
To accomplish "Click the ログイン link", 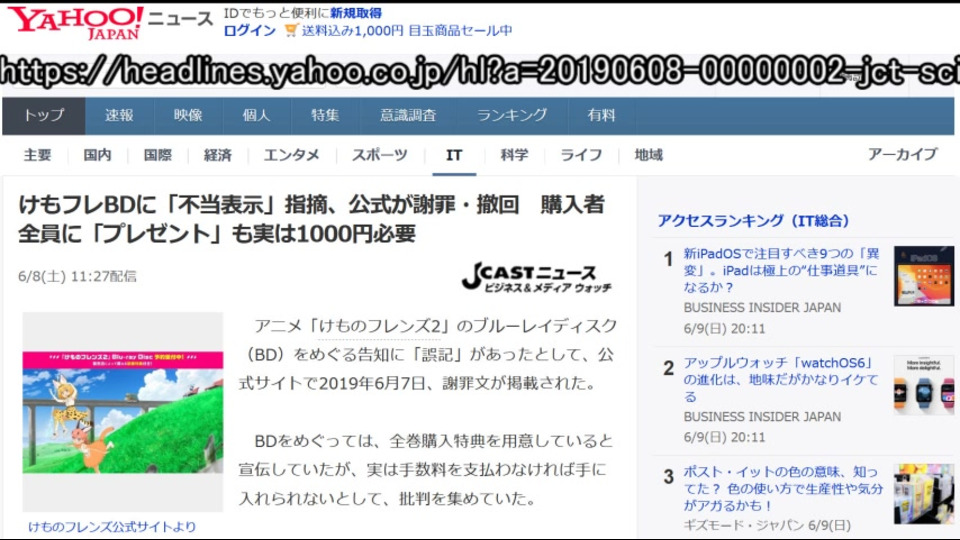I will point(249,31).
